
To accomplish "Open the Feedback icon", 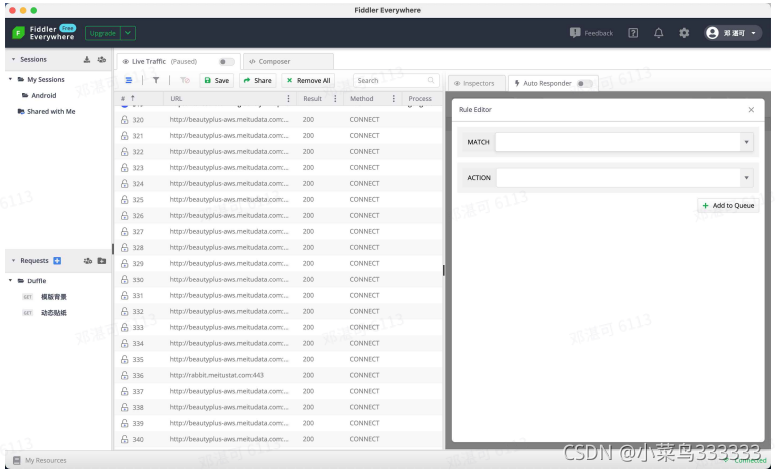I will tap(575, 33).
